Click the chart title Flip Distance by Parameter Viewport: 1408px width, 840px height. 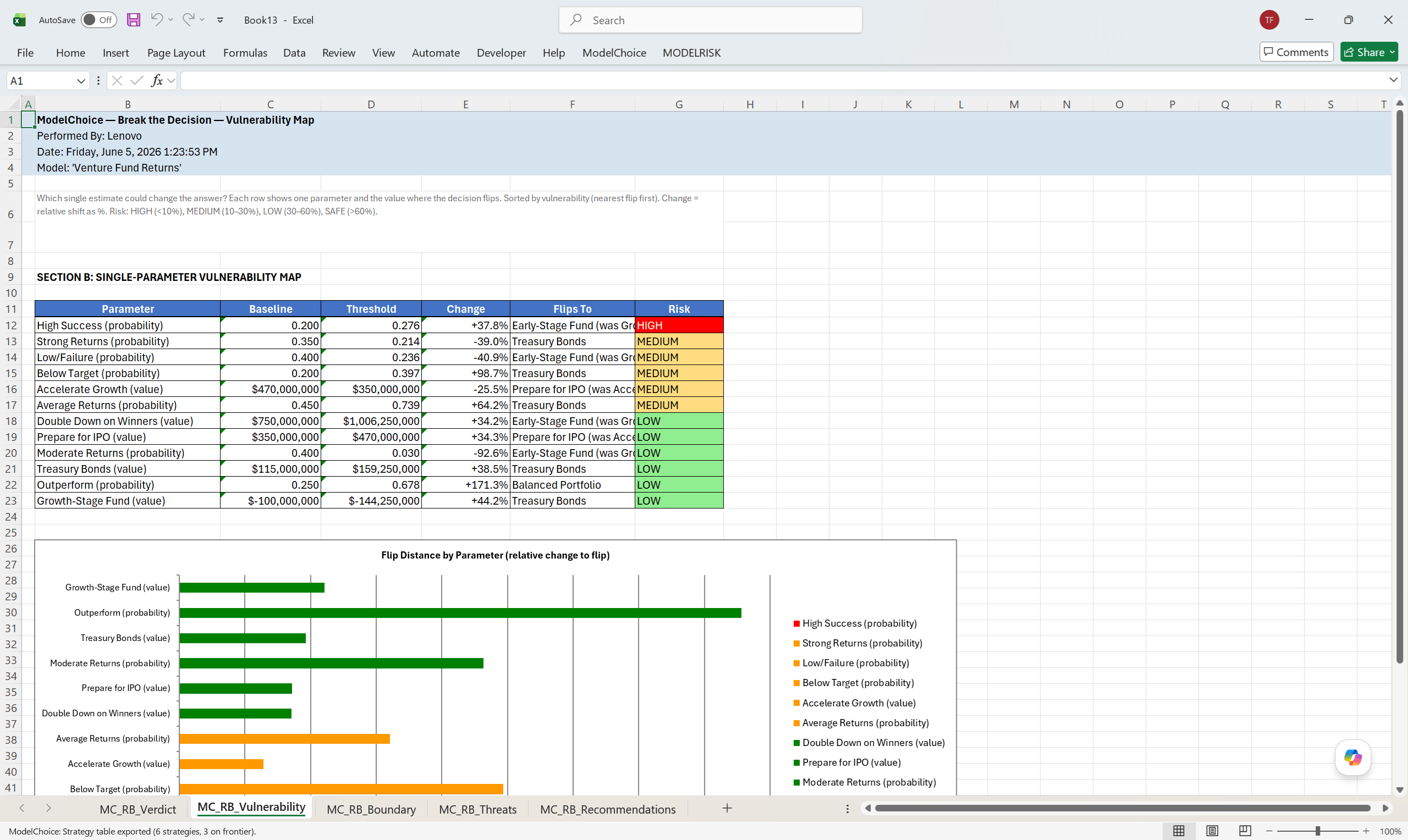(x=495, y=555)
